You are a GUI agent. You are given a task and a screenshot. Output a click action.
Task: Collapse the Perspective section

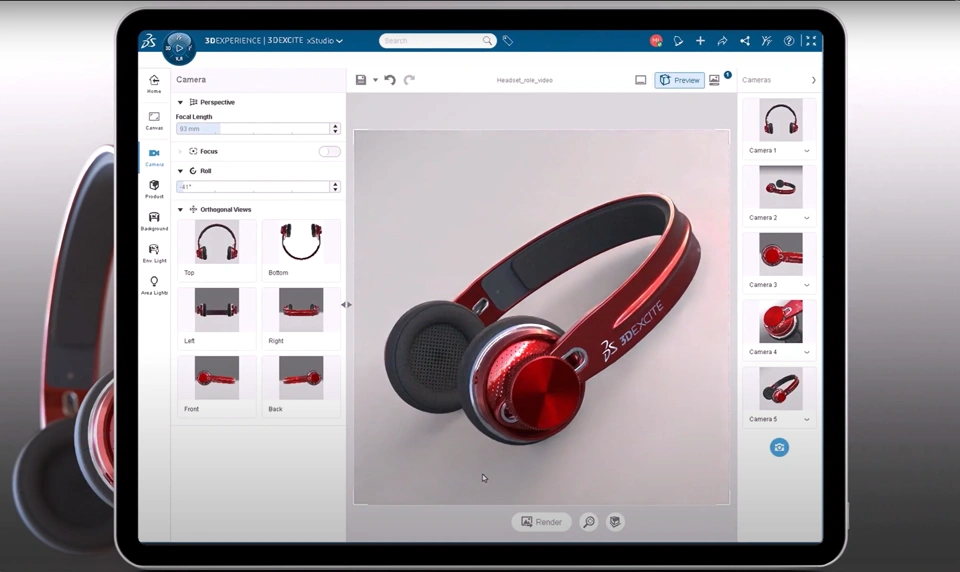click(180, 102)
